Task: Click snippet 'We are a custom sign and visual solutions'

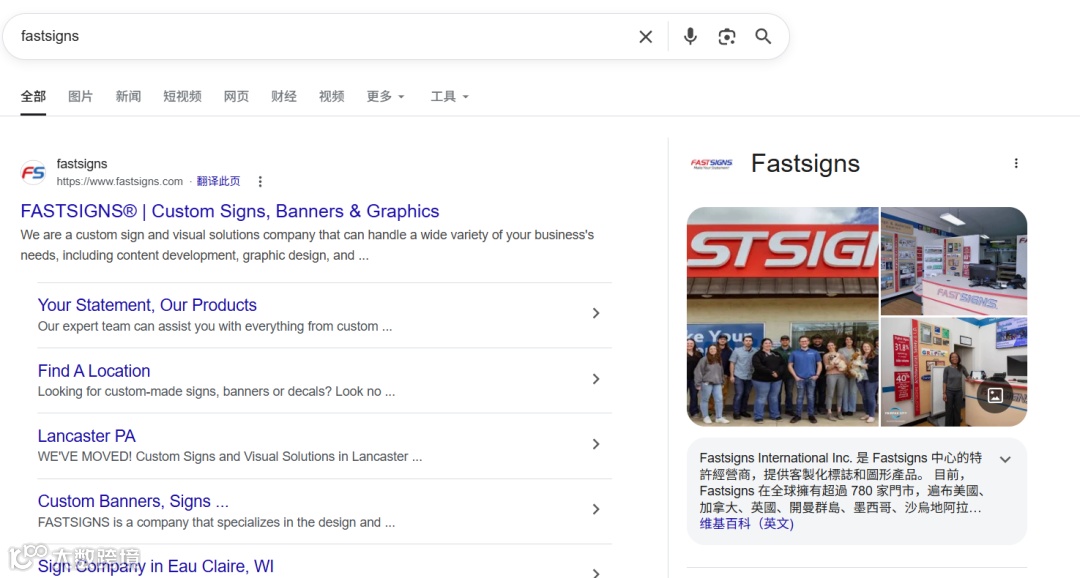Action: click(x=307, y=245)
